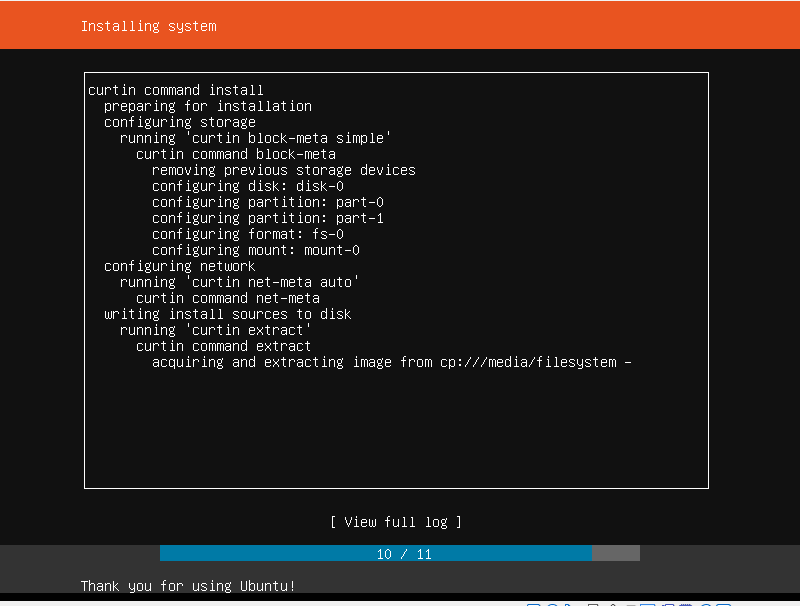Open the View full log button
Viewport: 800px width, 606px height.
[x=396, y=522]
